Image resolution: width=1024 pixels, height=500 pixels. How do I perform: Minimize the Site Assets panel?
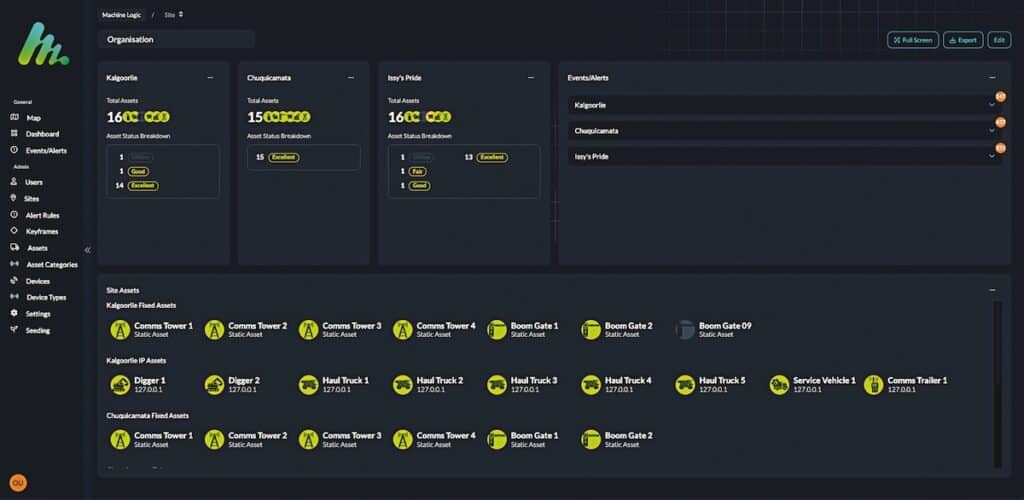(x=992, y=290)
